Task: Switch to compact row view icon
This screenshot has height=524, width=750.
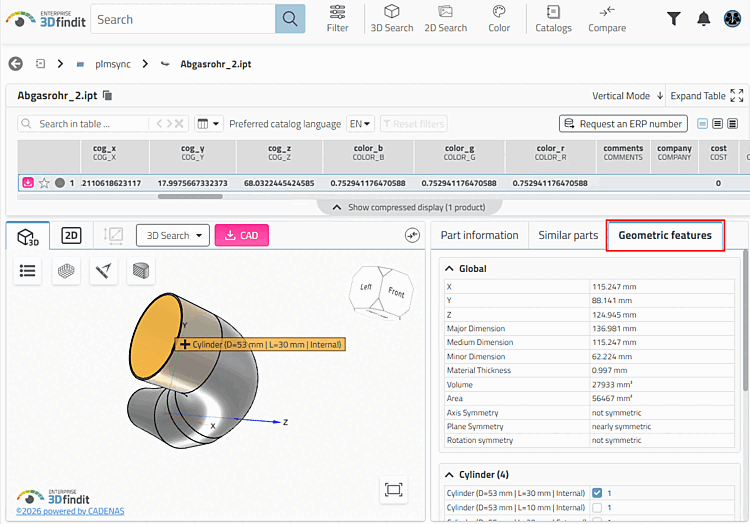Action: pos(702,124)
